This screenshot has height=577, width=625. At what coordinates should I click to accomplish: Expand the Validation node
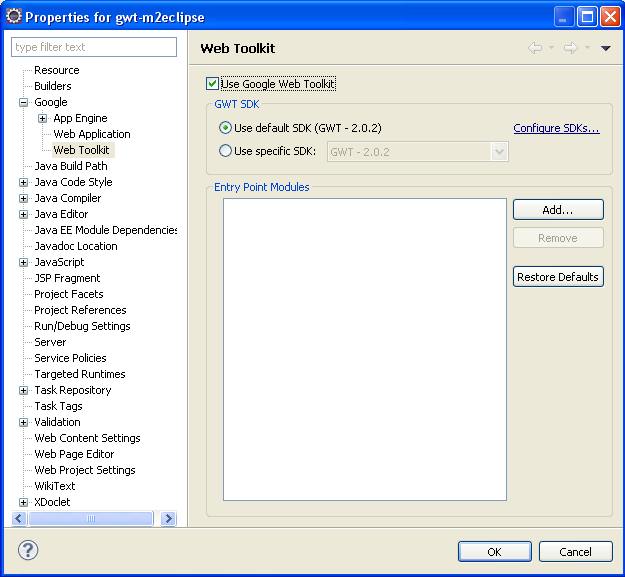point(24,422)
